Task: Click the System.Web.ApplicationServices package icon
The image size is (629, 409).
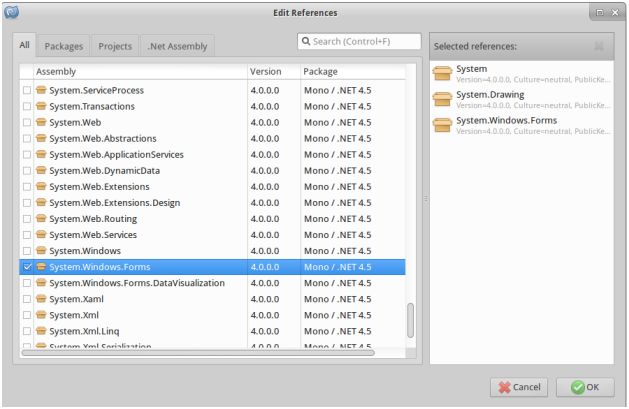Action: point(41,154)
